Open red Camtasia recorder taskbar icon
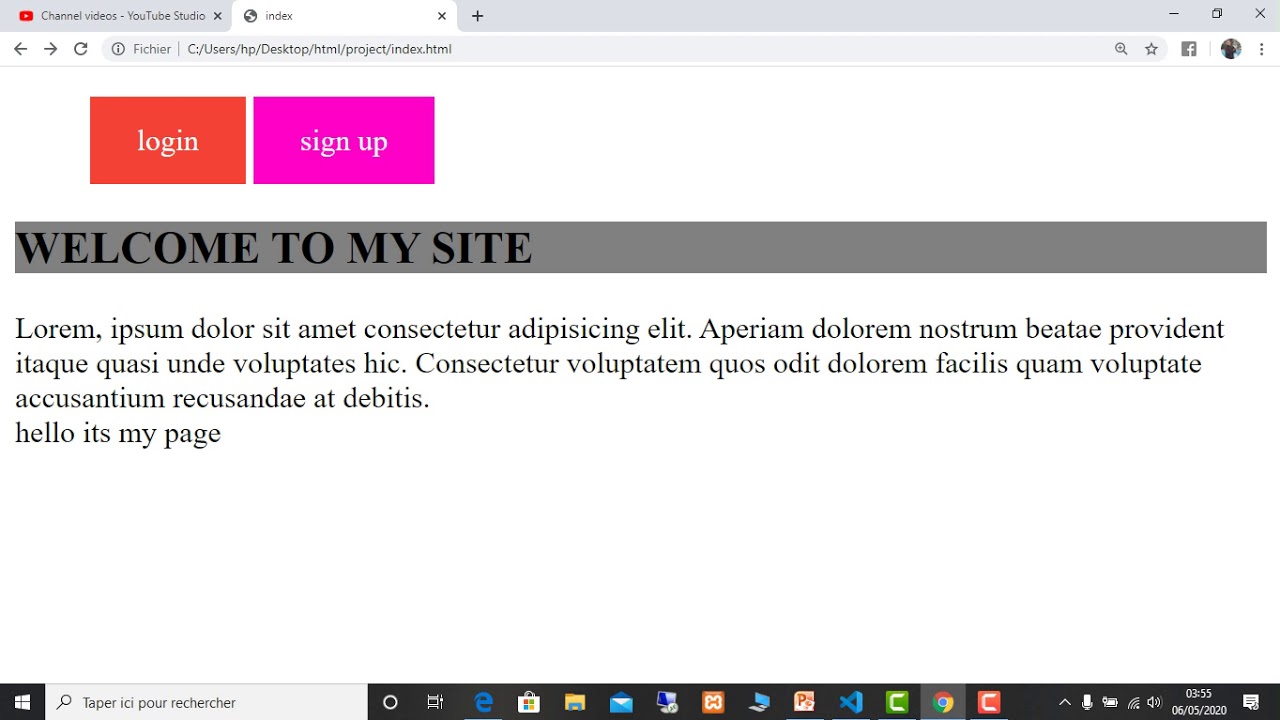This screenshot has width=1280, height=720. [989, 702]
